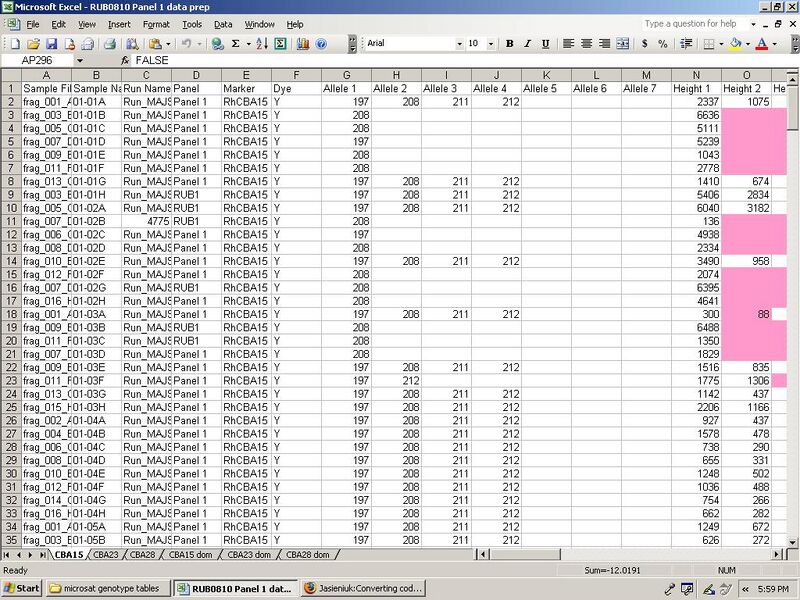
Task: Select the Sort Ascending icon
Action: [x=261, y=46]
